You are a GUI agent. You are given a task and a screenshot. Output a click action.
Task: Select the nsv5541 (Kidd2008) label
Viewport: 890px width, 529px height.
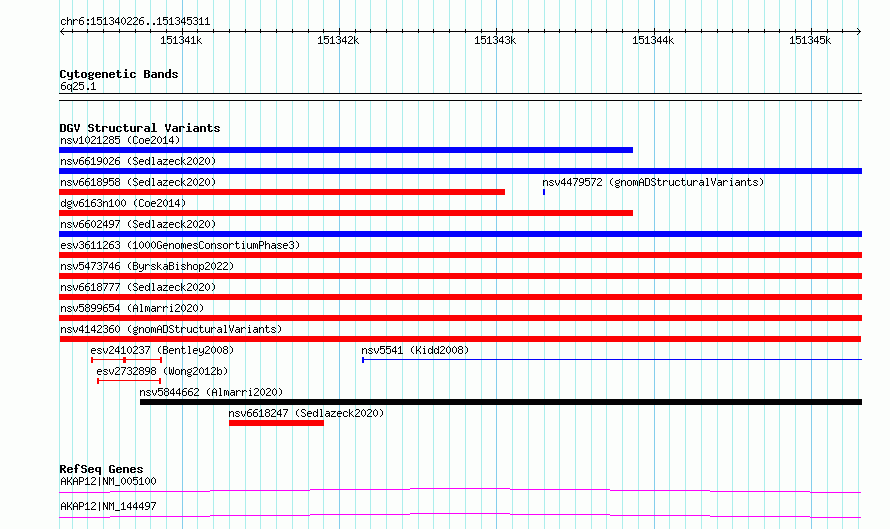tap(415, 350)
